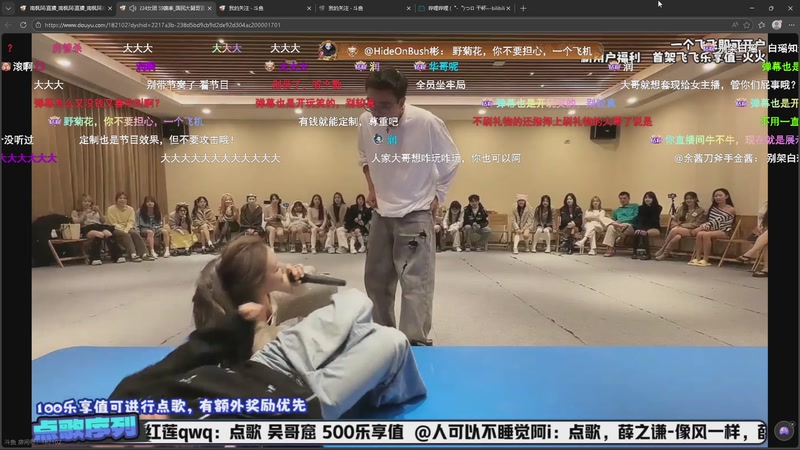Minimize the browser window
The image size is (800, 450).
click(x=752, y=8)
